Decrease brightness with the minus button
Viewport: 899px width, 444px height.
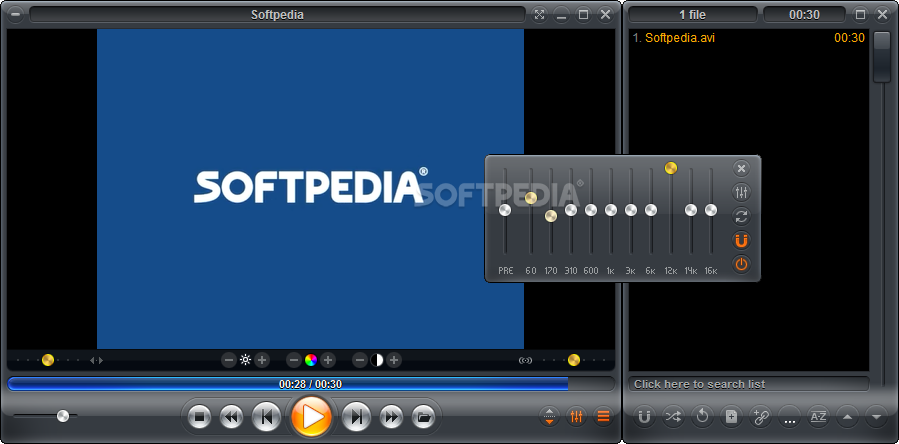pos(229,360)
